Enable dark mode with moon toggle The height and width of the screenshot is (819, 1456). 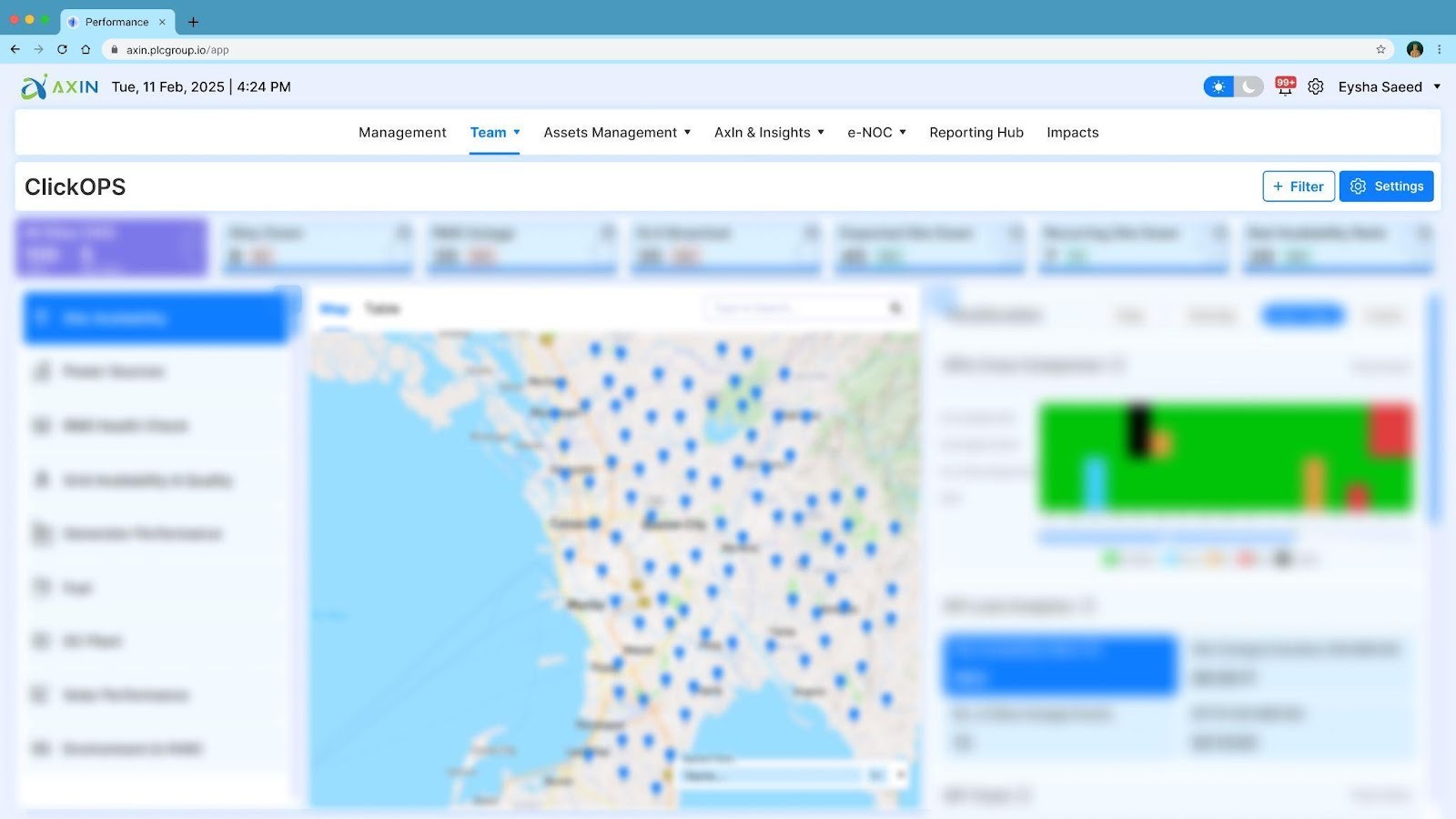(1249, 86)
